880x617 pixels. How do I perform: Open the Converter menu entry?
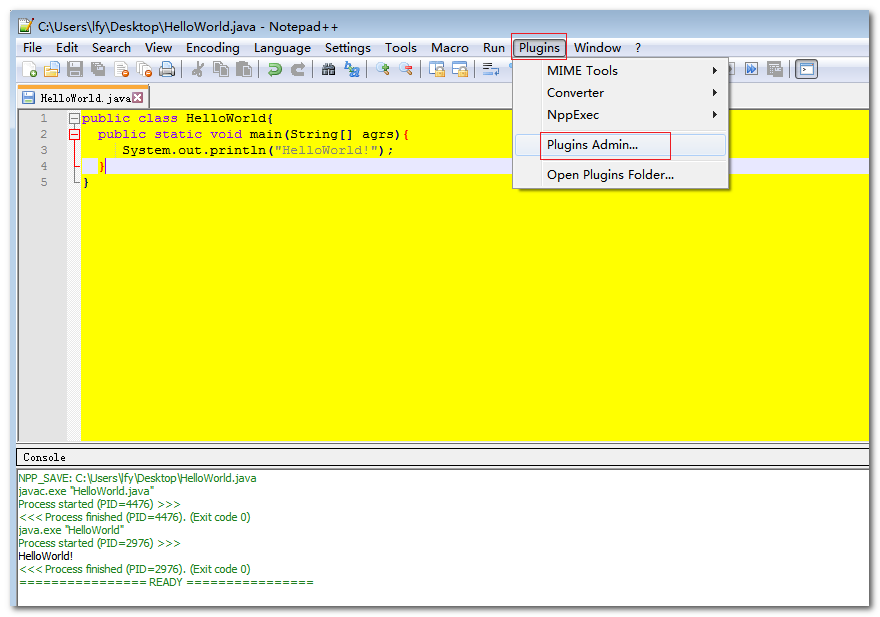point(621,93)
